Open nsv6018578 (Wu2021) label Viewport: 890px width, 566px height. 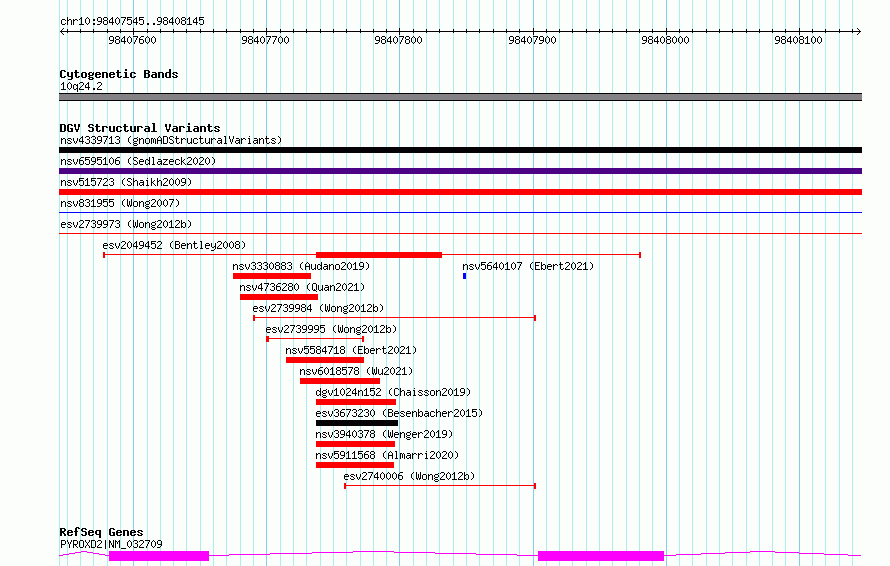click(x=356, y=371)
